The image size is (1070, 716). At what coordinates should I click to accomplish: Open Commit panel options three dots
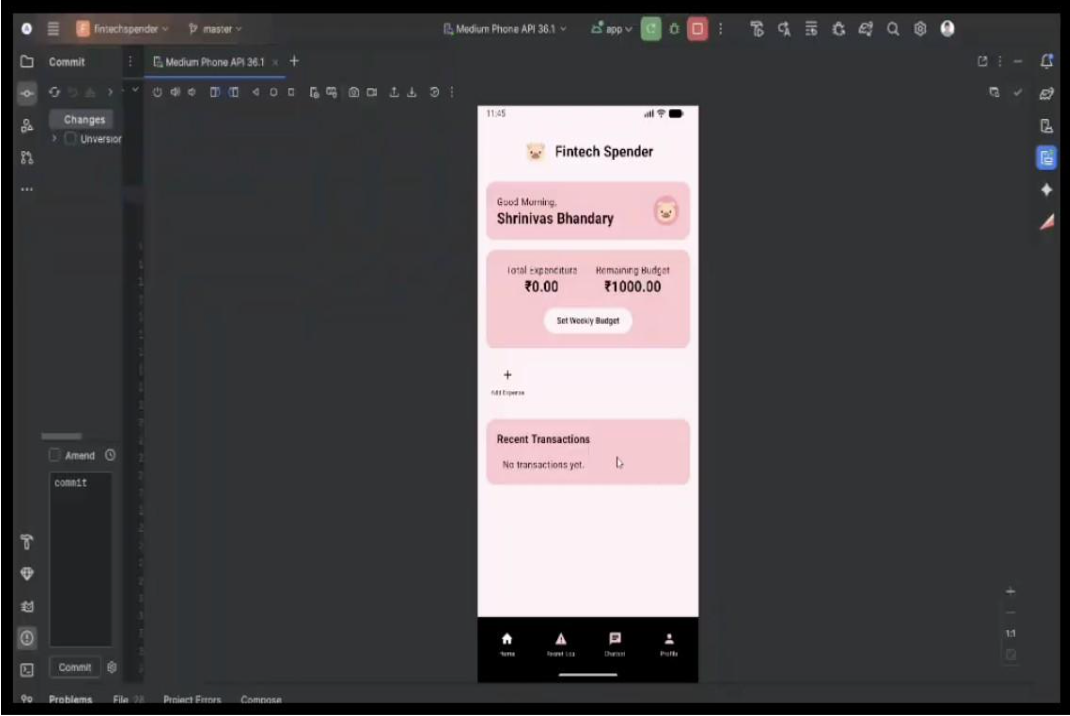pos(130,61)
